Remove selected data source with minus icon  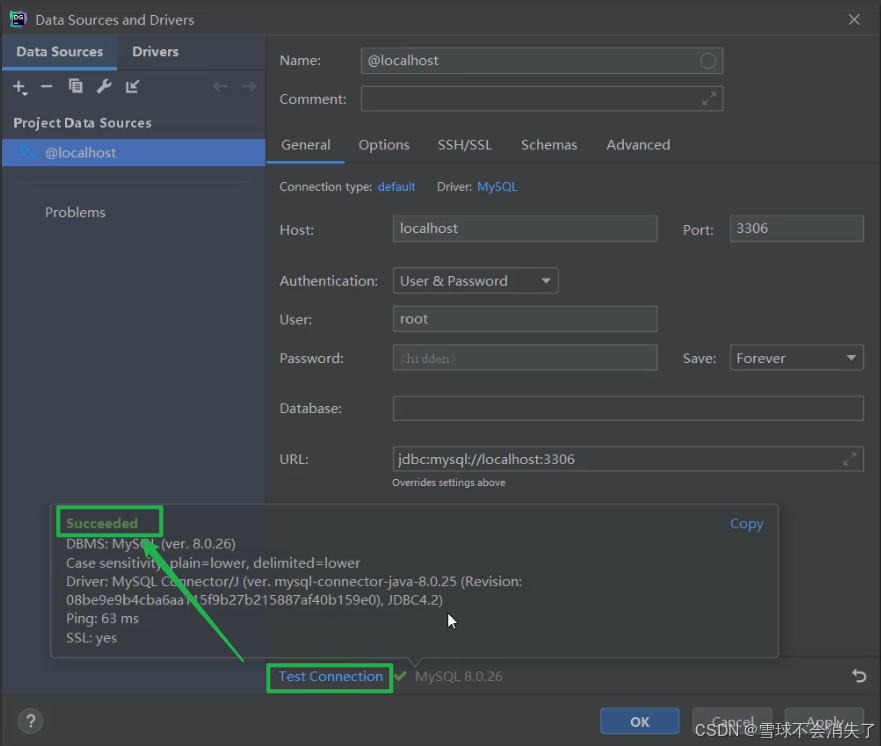pos(47,87)
